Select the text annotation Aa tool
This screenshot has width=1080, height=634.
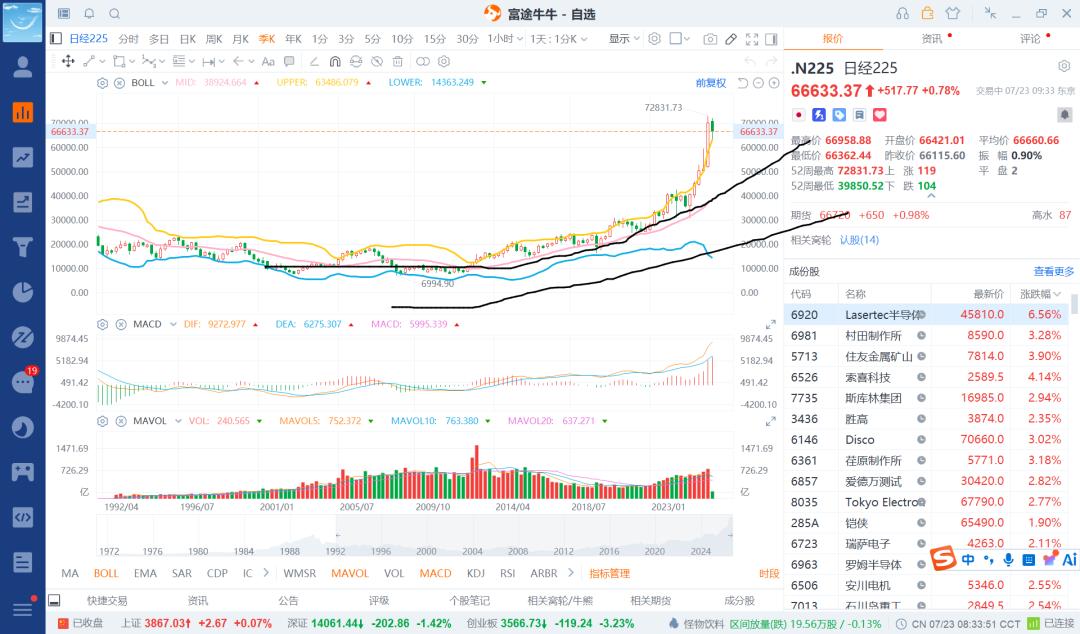268,61
